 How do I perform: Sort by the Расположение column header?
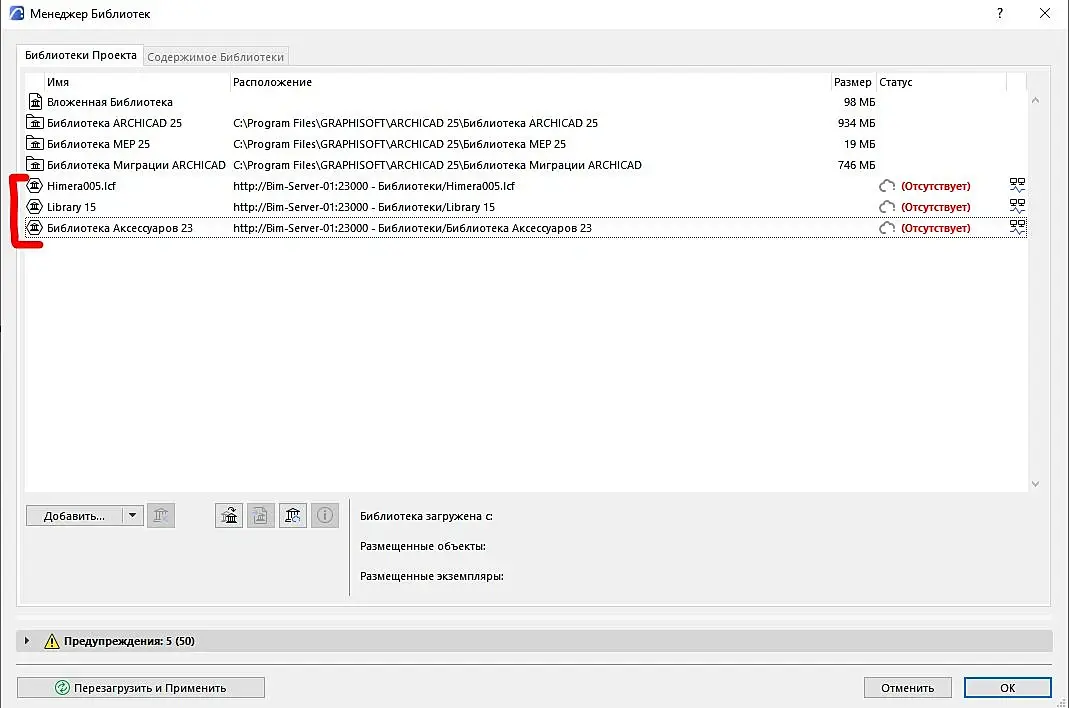[x=530, y=82]
